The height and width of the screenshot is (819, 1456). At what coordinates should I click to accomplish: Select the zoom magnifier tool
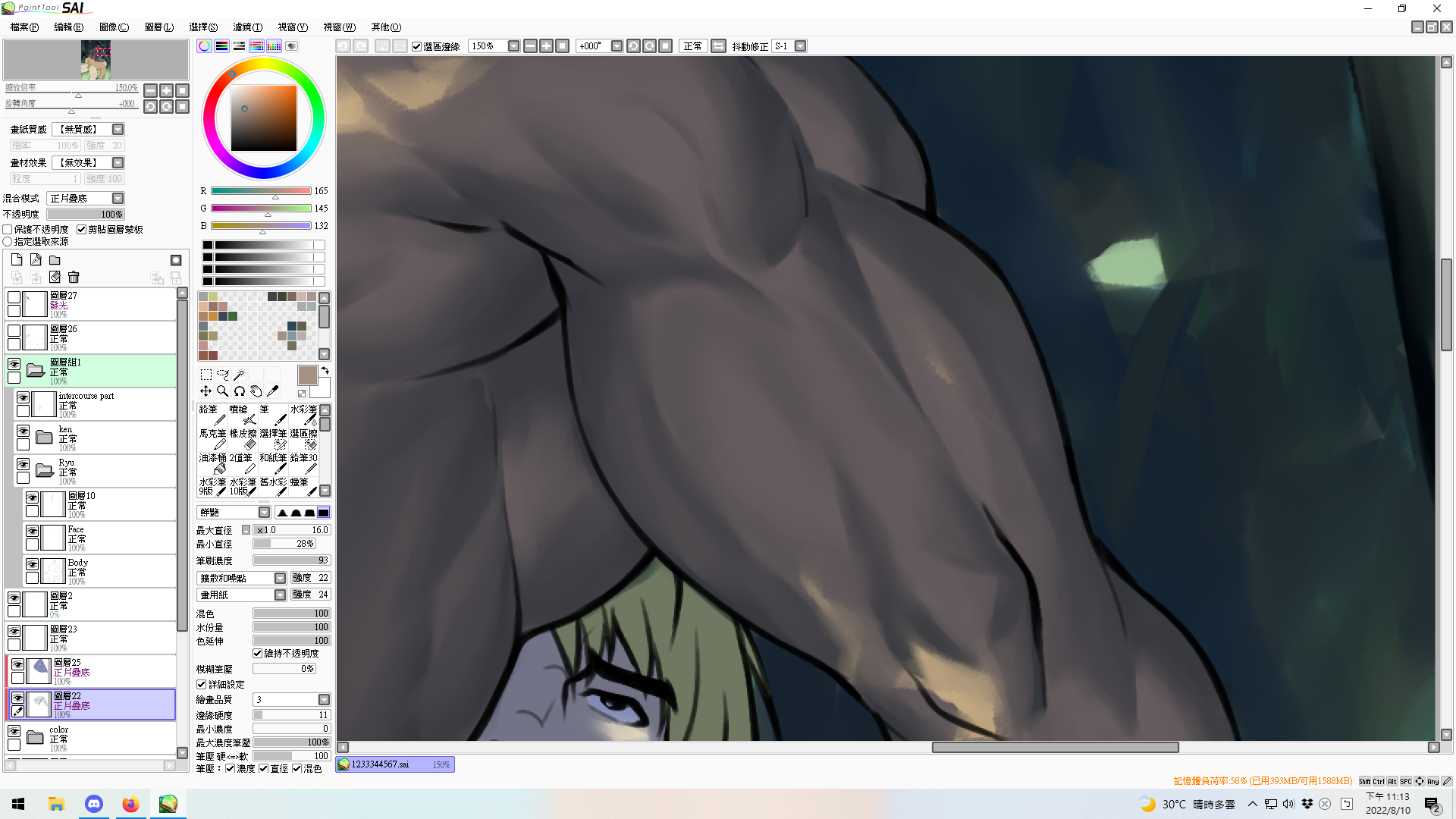click(222, 391)
